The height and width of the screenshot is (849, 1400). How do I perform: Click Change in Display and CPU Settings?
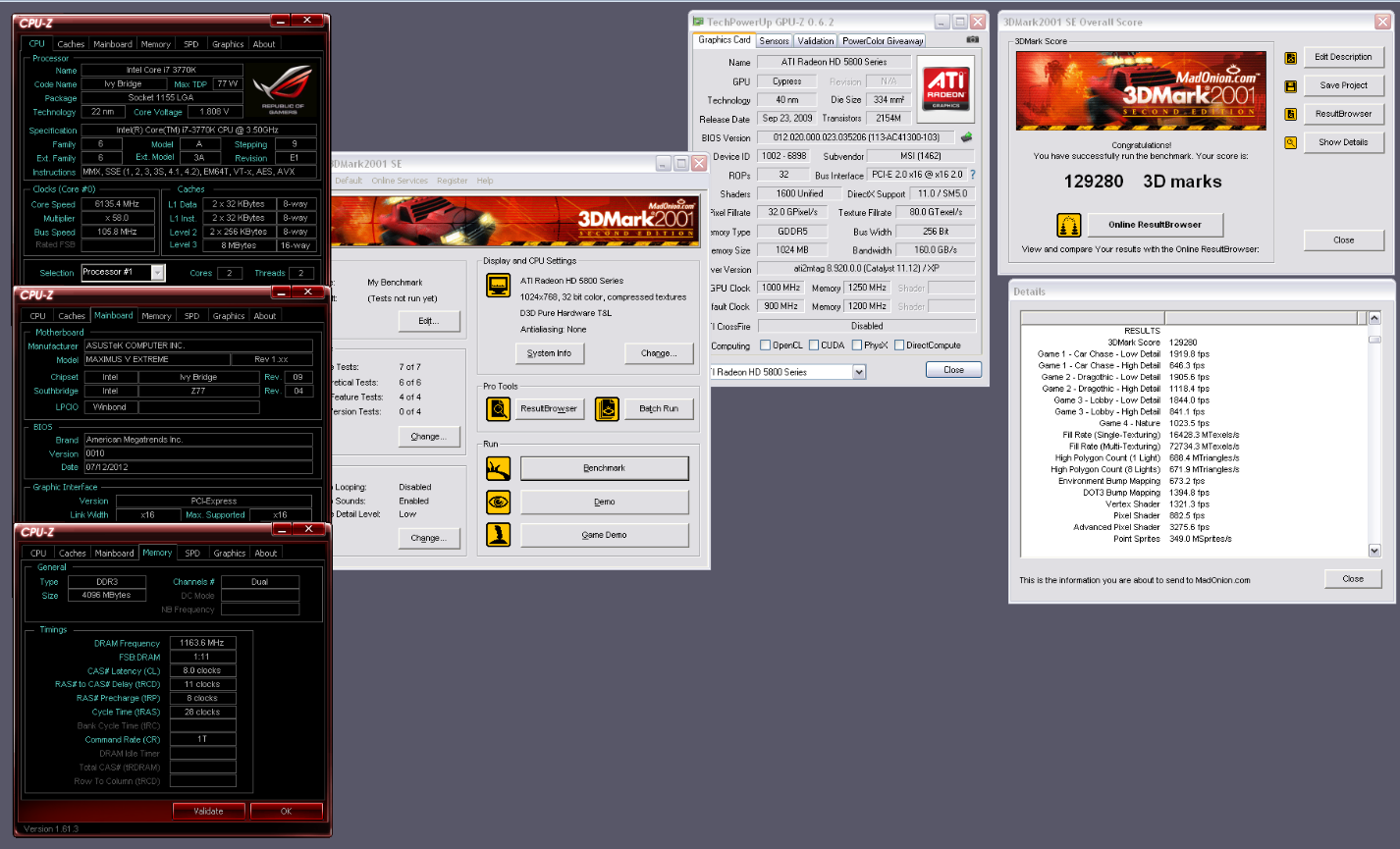pos(659,353)
